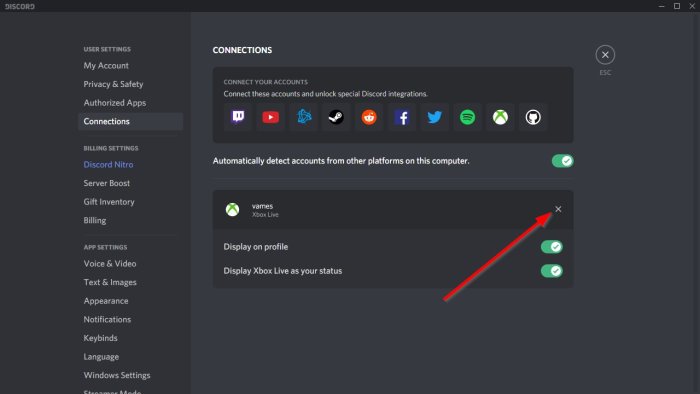Minimize the Discord window

(x=662, y=6)
